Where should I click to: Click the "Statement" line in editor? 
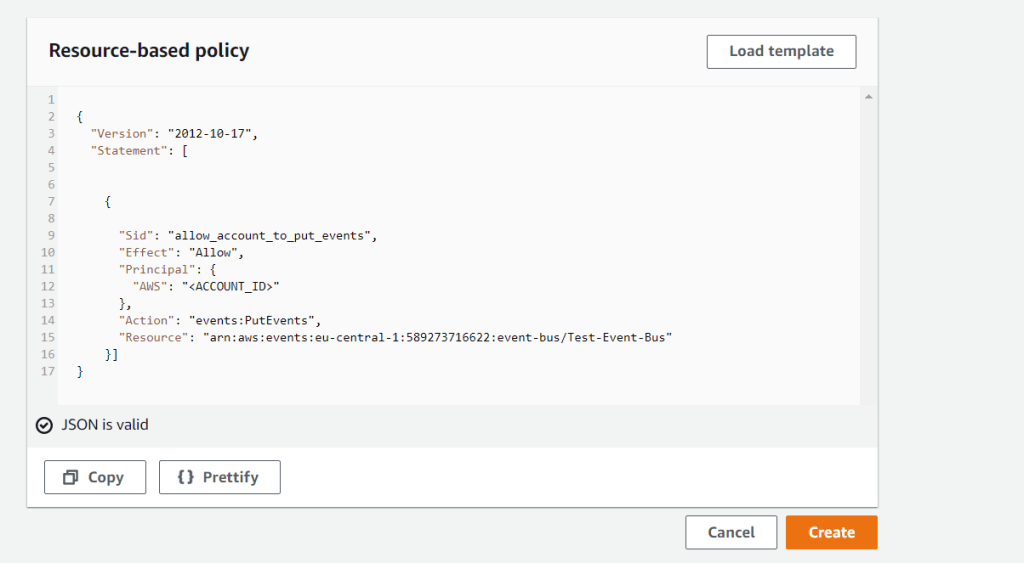coord(140,150)
